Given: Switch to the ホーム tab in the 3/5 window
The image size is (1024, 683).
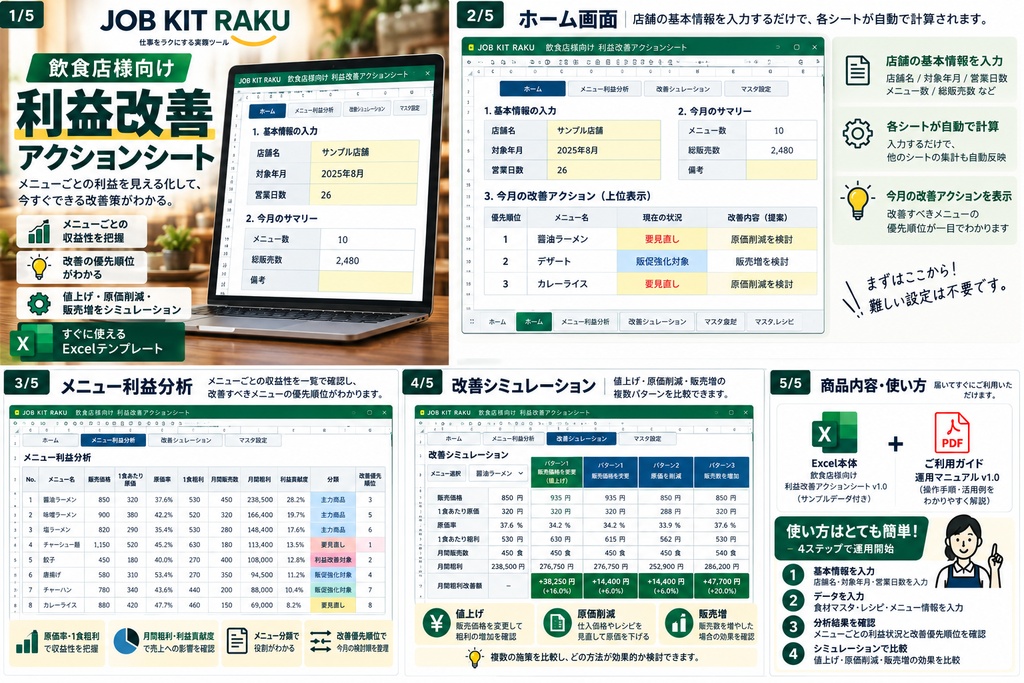Looking at the screenshot, I should 50,440.
